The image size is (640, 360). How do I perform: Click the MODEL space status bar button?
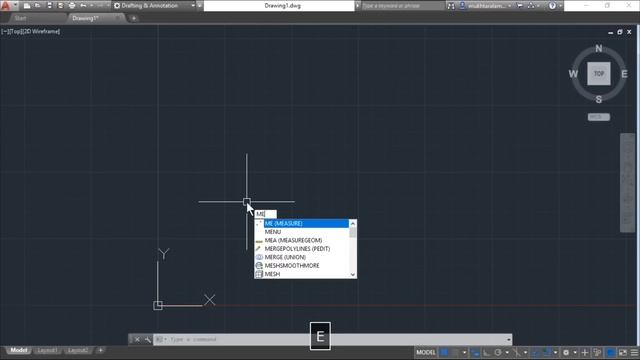click(426, 352)
